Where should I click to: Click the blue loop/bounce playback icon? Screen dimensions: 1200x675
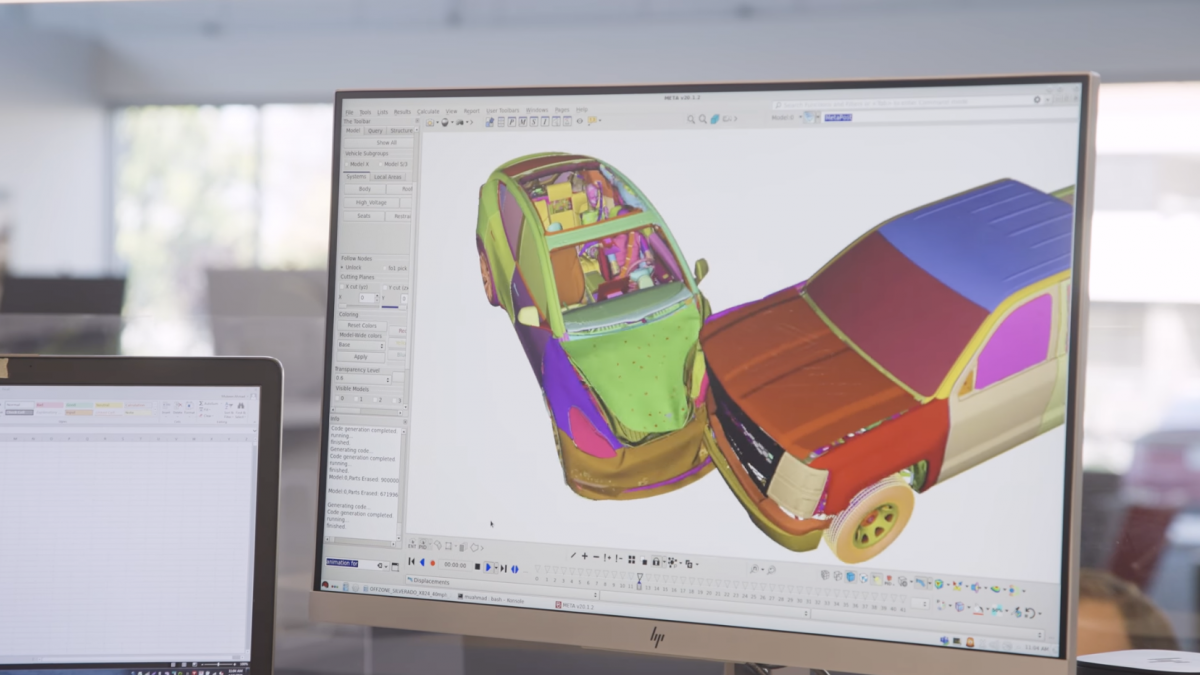click(515, 569)
